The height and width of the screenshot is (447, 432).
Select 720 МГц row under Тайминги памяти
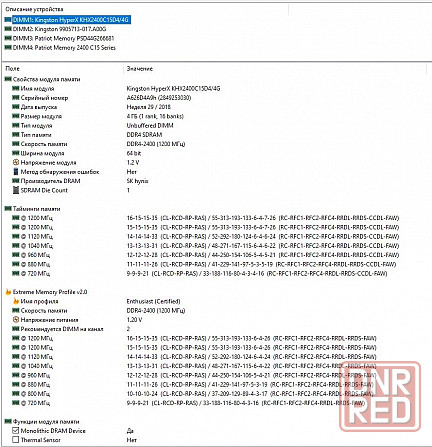[200, 273]
